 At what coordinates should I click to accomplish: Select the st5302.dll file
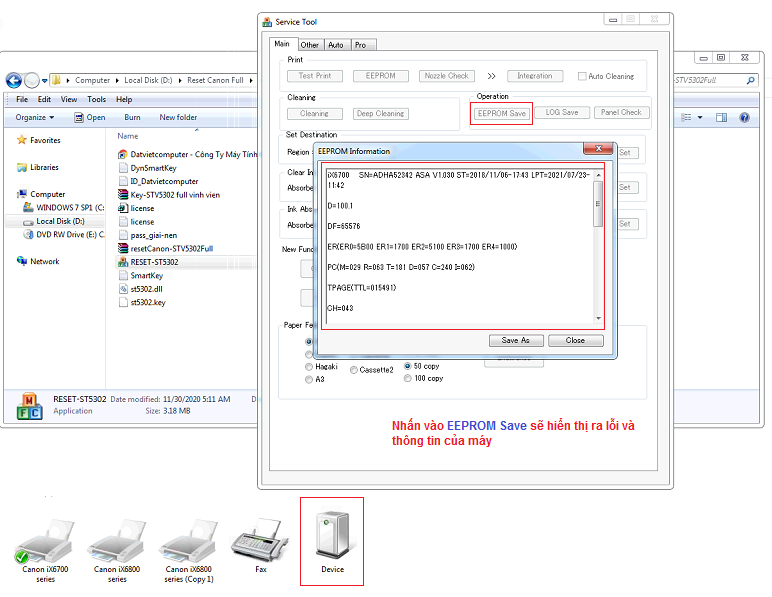[141, 289]
